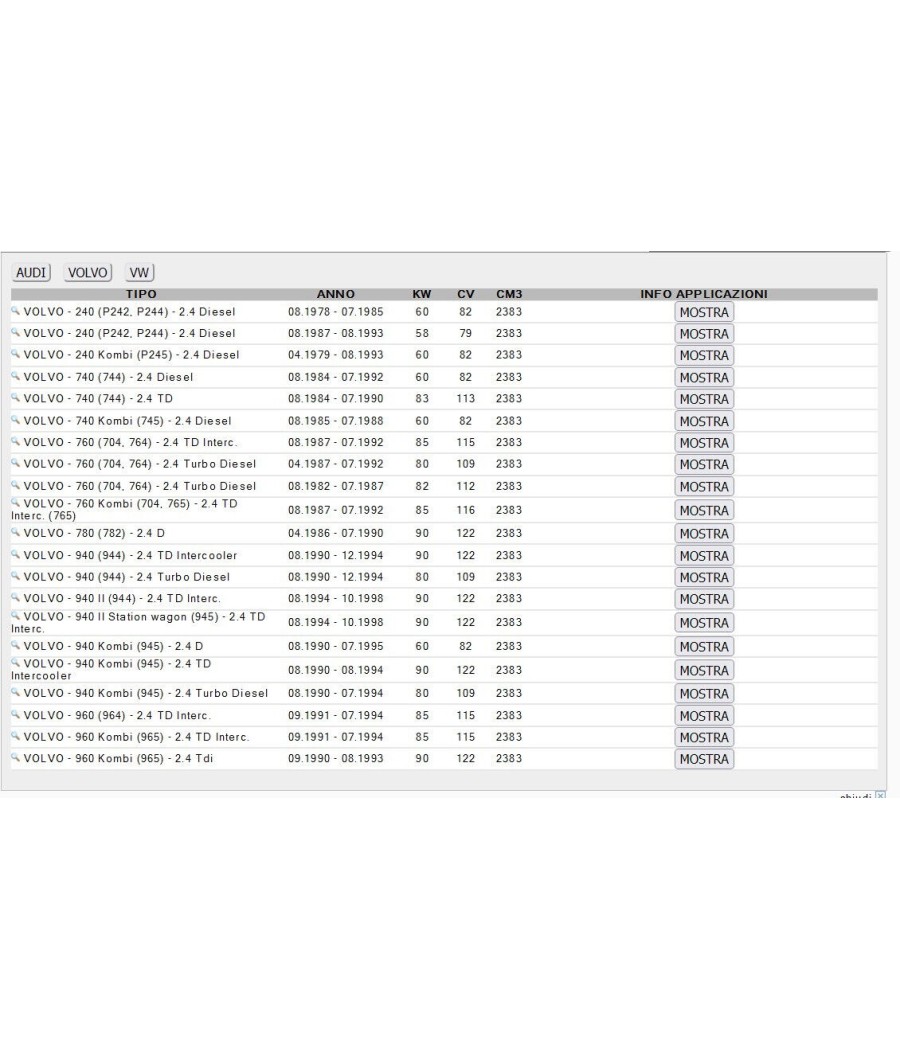Select year range 04.1979 - 08.1993
Viewport: 900px width, 1050px height.
point(335,355)
